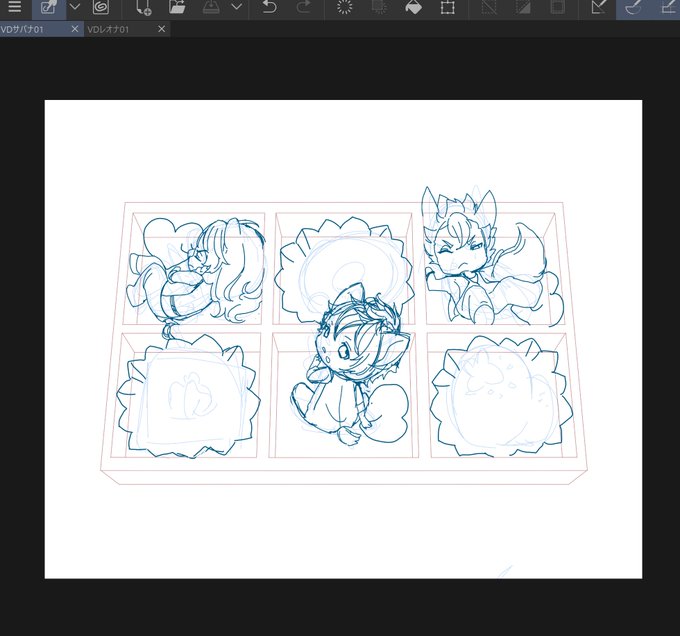The height and width of the screenshot is (636, 680).
Task: Click the chibi character sketch in the bottom-center box
Action: (x=350, y=364)
